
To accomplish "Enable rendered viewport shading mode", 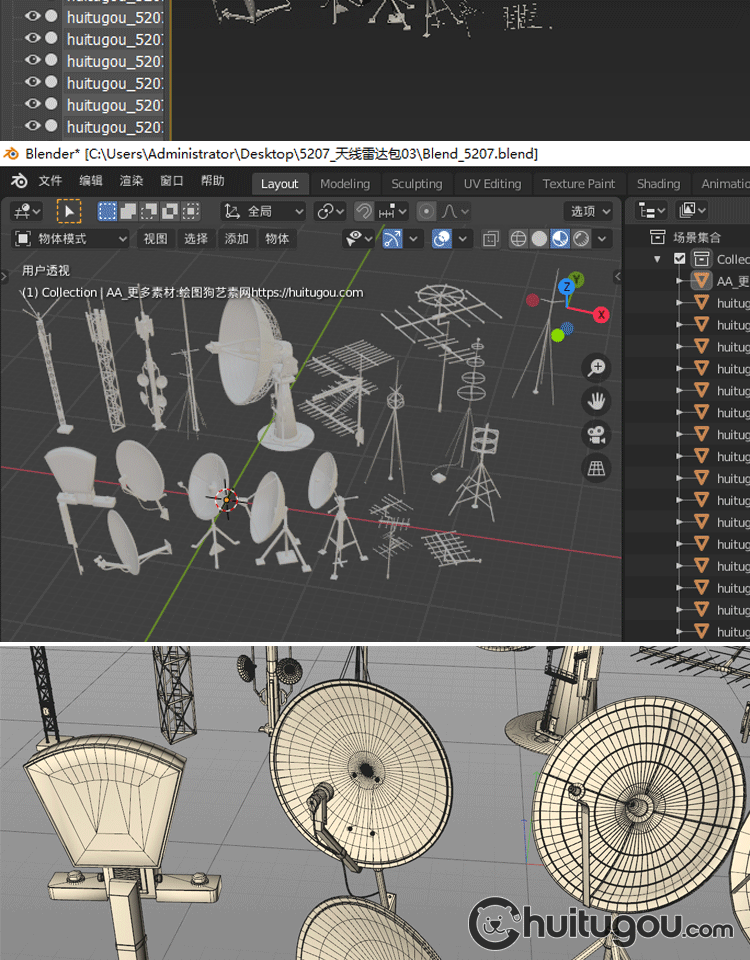I will [581, 239].
